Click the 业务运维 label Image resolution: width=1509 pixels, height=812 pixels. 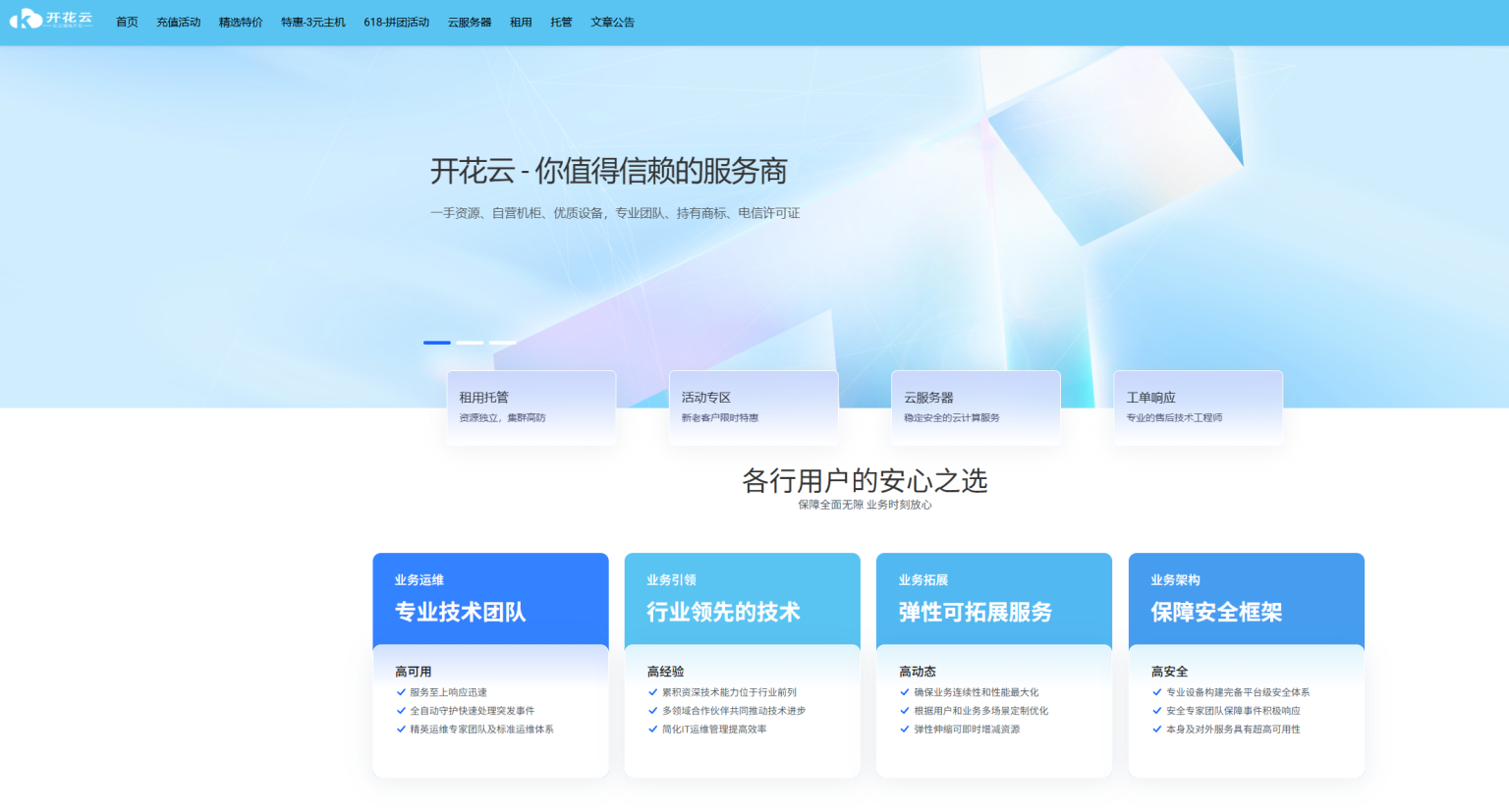click(x=419, y=580)
